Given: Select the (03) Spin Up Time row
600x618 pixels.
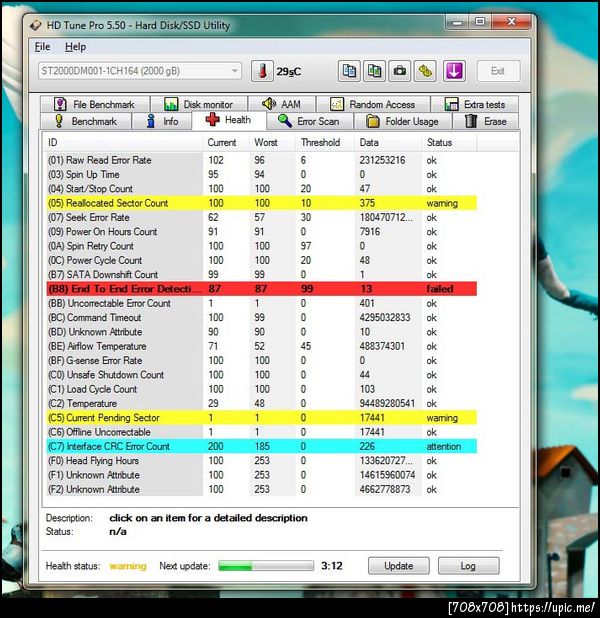Looking at the screenshot, I should (261, 175).
